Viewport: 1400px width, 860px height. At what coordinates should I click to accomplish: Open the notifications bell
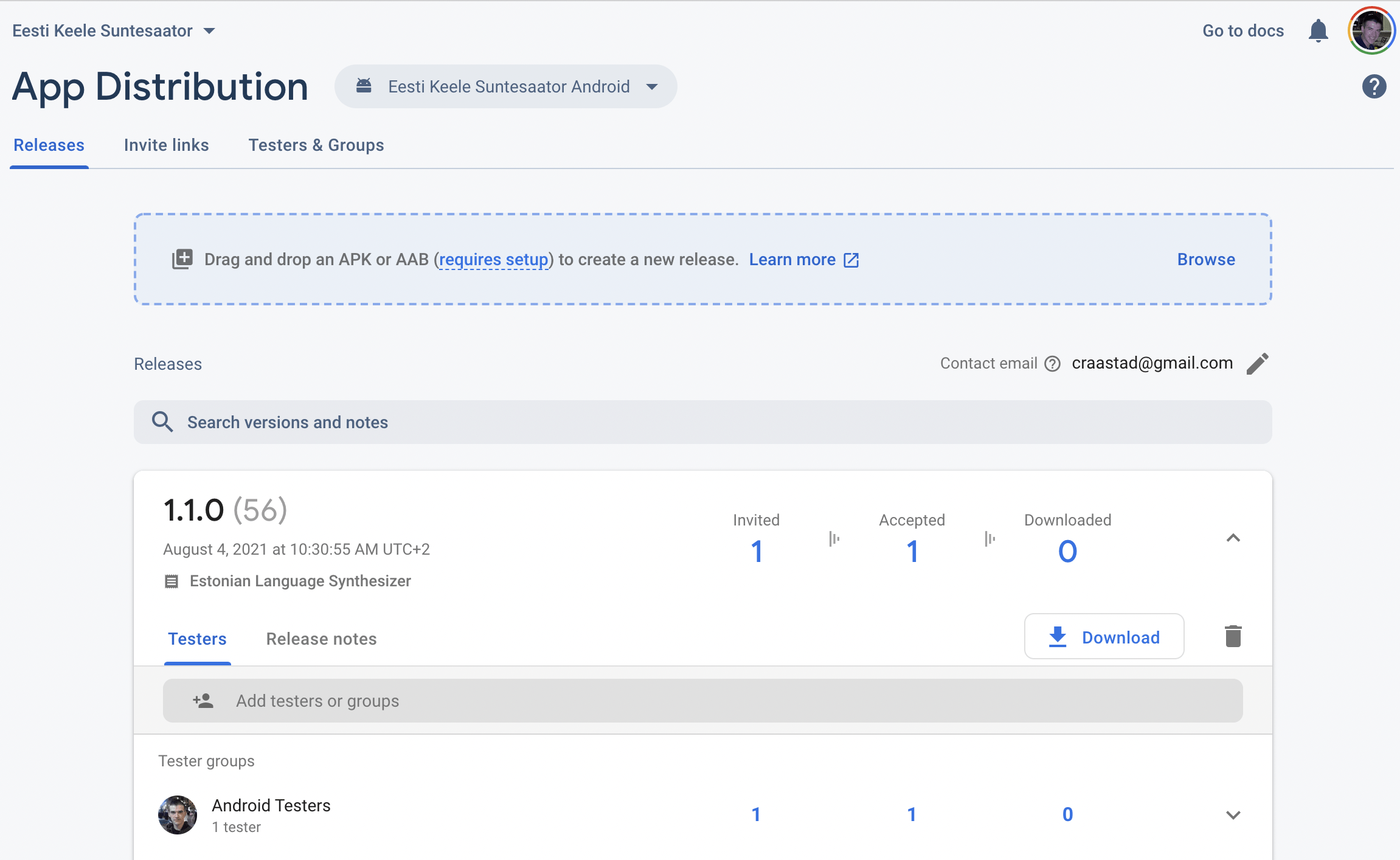1318,31
